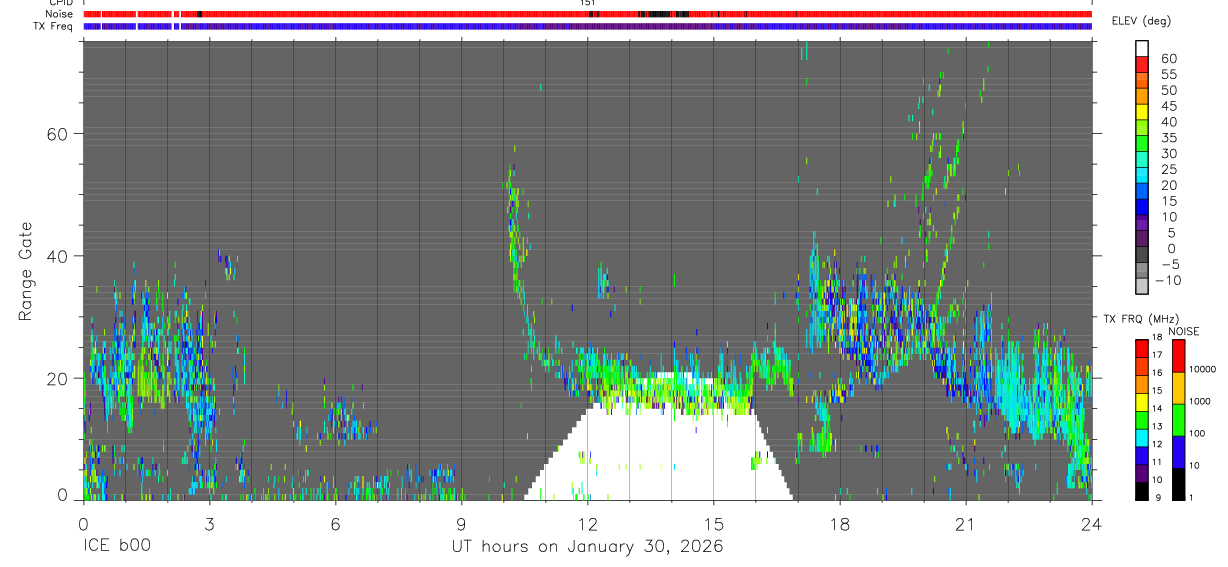This screenshot has width=1228, height=567.
Task: Click the '100' tick on the NOISE scale
Action: click(1197, 433)
